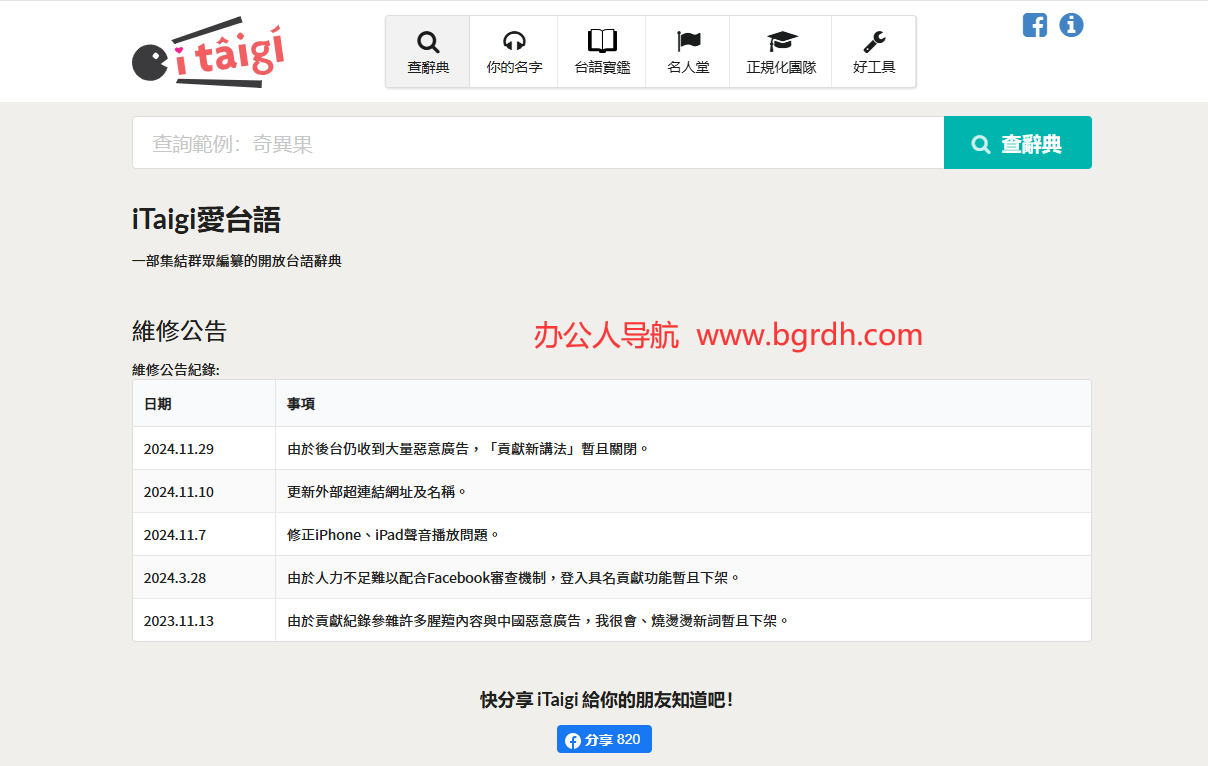Click the search icon inside the teal 查辭典 button
The image size is (1208, 766).
(981, 143)
